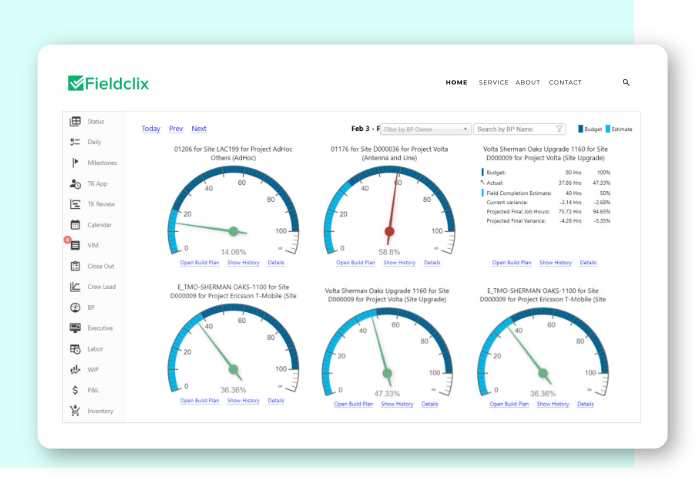Click the Fieldclix logo
The image size is (700, 481).
click(x=108, y=83)
